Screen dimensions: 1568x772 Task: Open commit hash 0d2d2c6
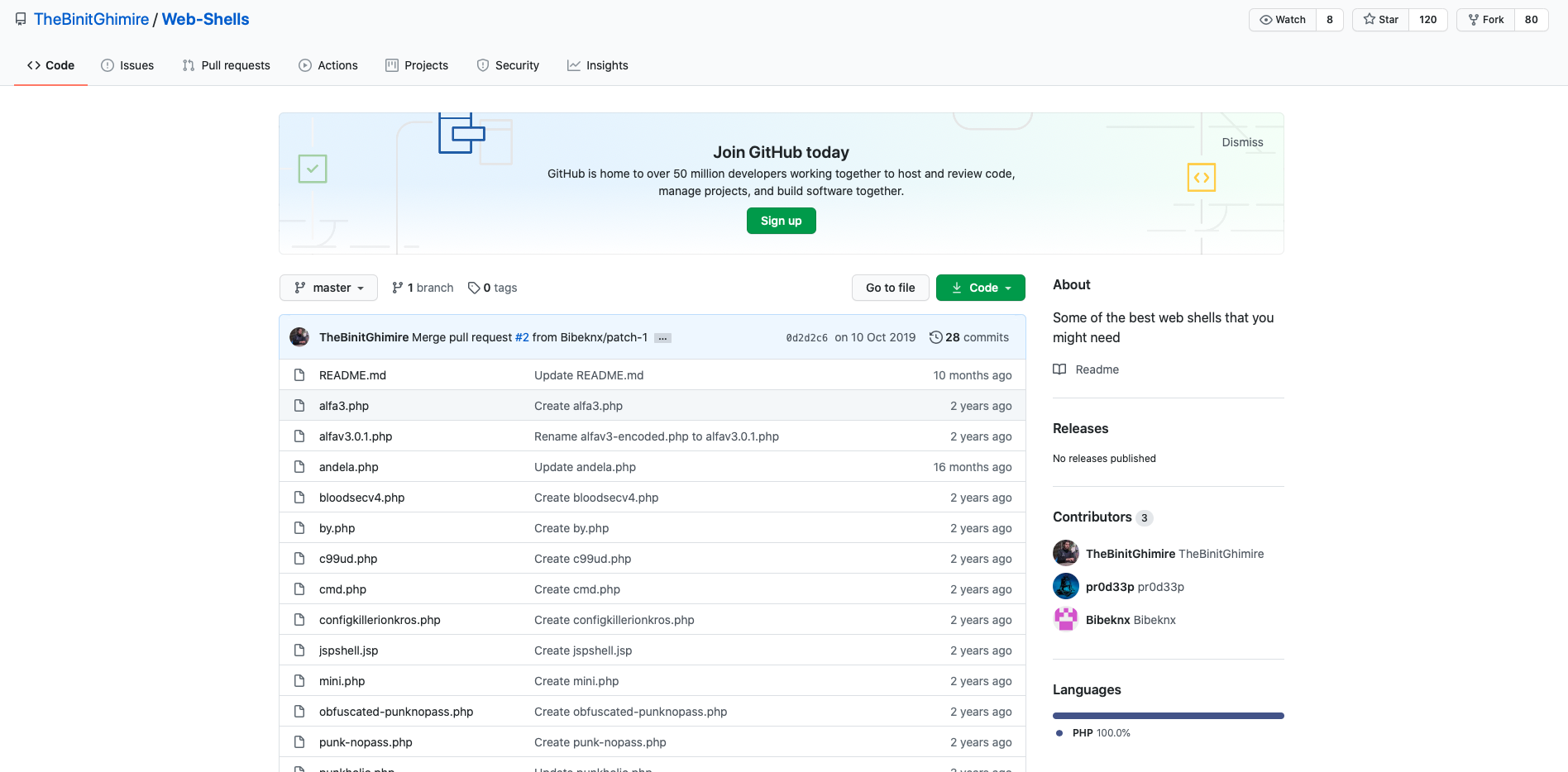806,338
